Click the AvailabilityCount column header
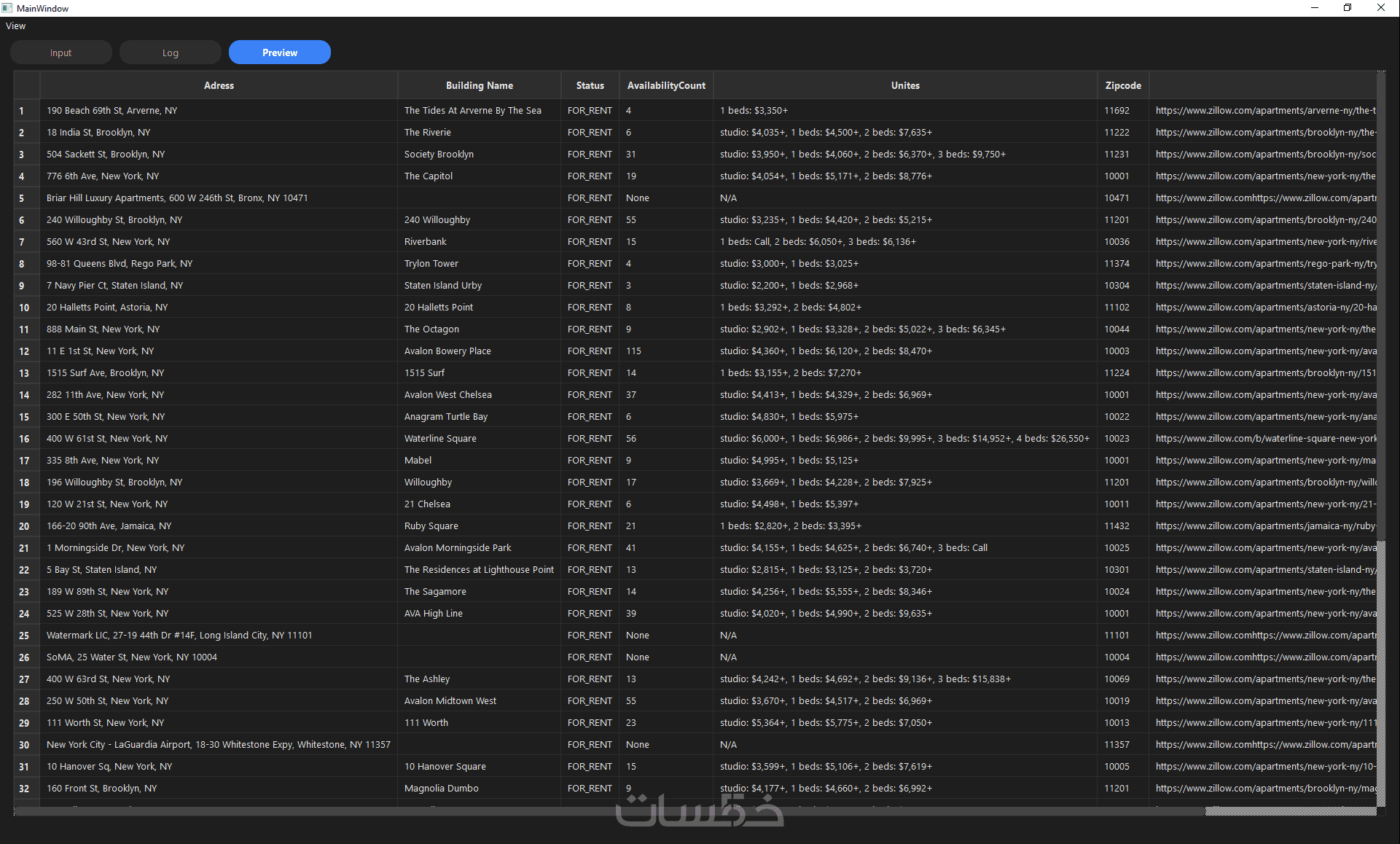 [x=665, y=85]
